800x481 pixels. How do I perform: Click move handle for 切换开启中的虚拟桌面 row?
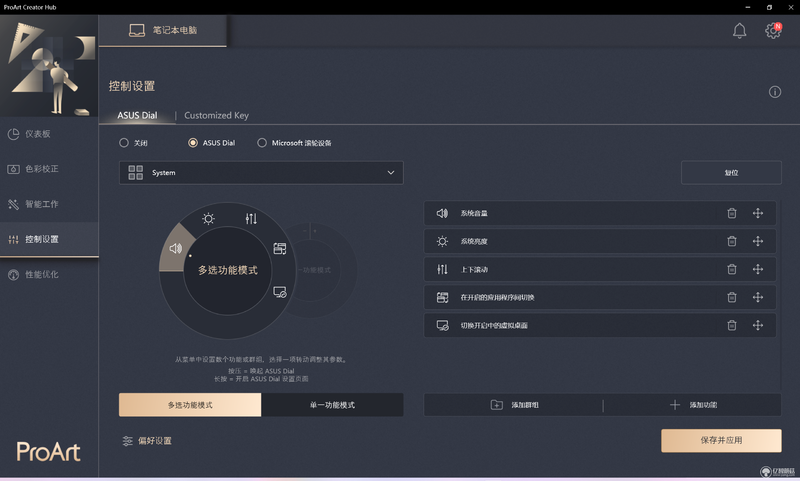pyautogui.click(x=758, y=325)
